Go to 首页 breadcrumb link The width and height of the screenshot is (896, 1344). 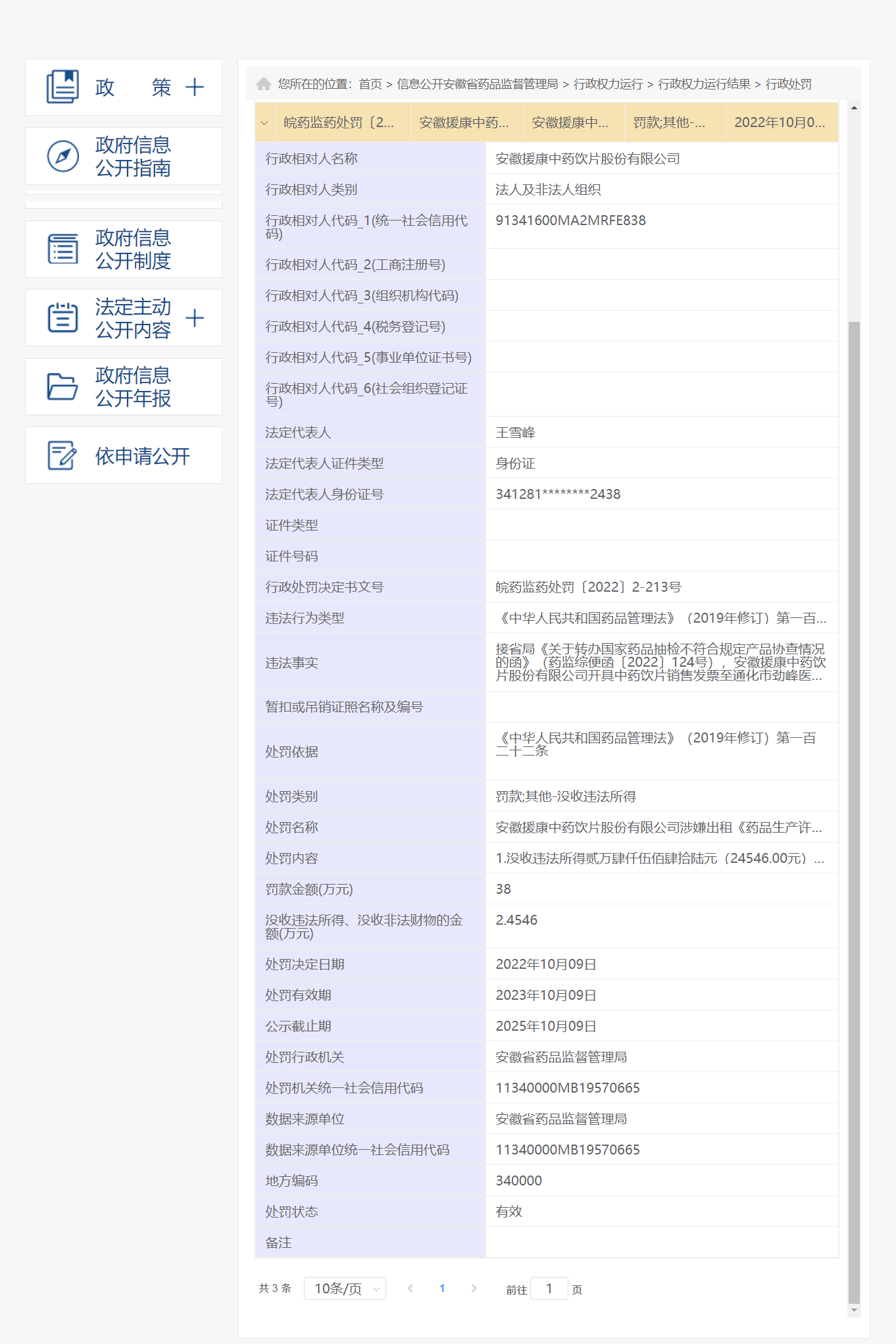[x=370, y=84]
